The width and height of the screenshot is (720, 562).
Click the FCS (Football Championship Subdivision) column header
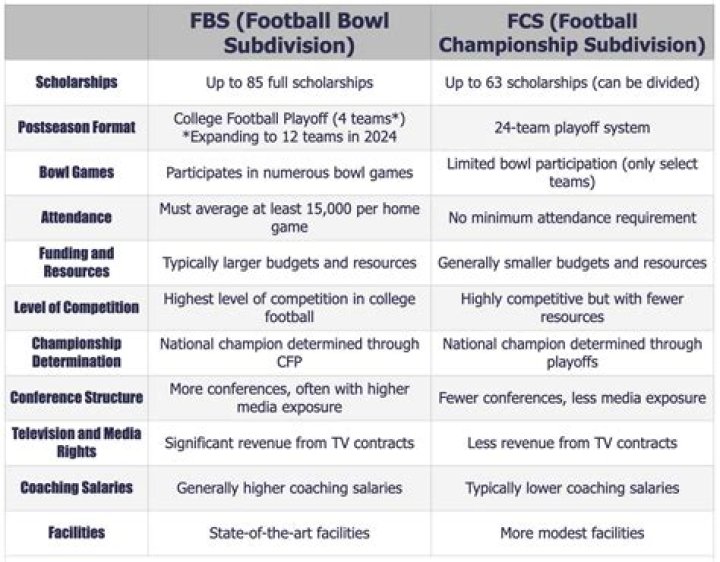click(572, 33)
